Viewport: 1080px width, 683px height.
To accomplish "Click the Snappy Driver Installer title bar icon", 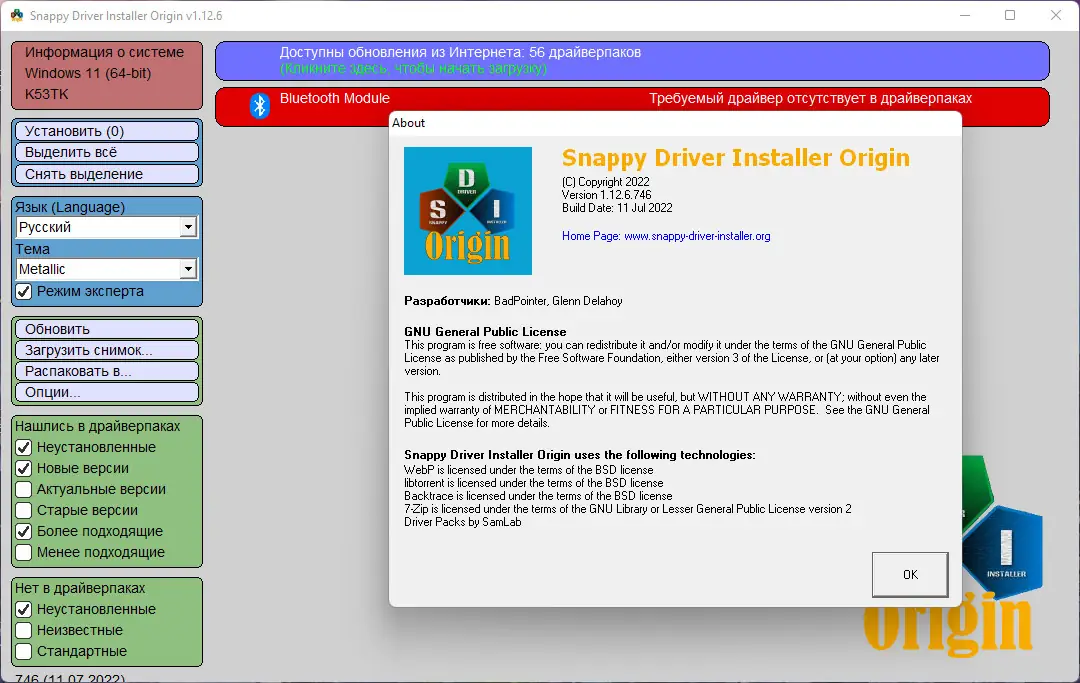I will coord(16,16).
